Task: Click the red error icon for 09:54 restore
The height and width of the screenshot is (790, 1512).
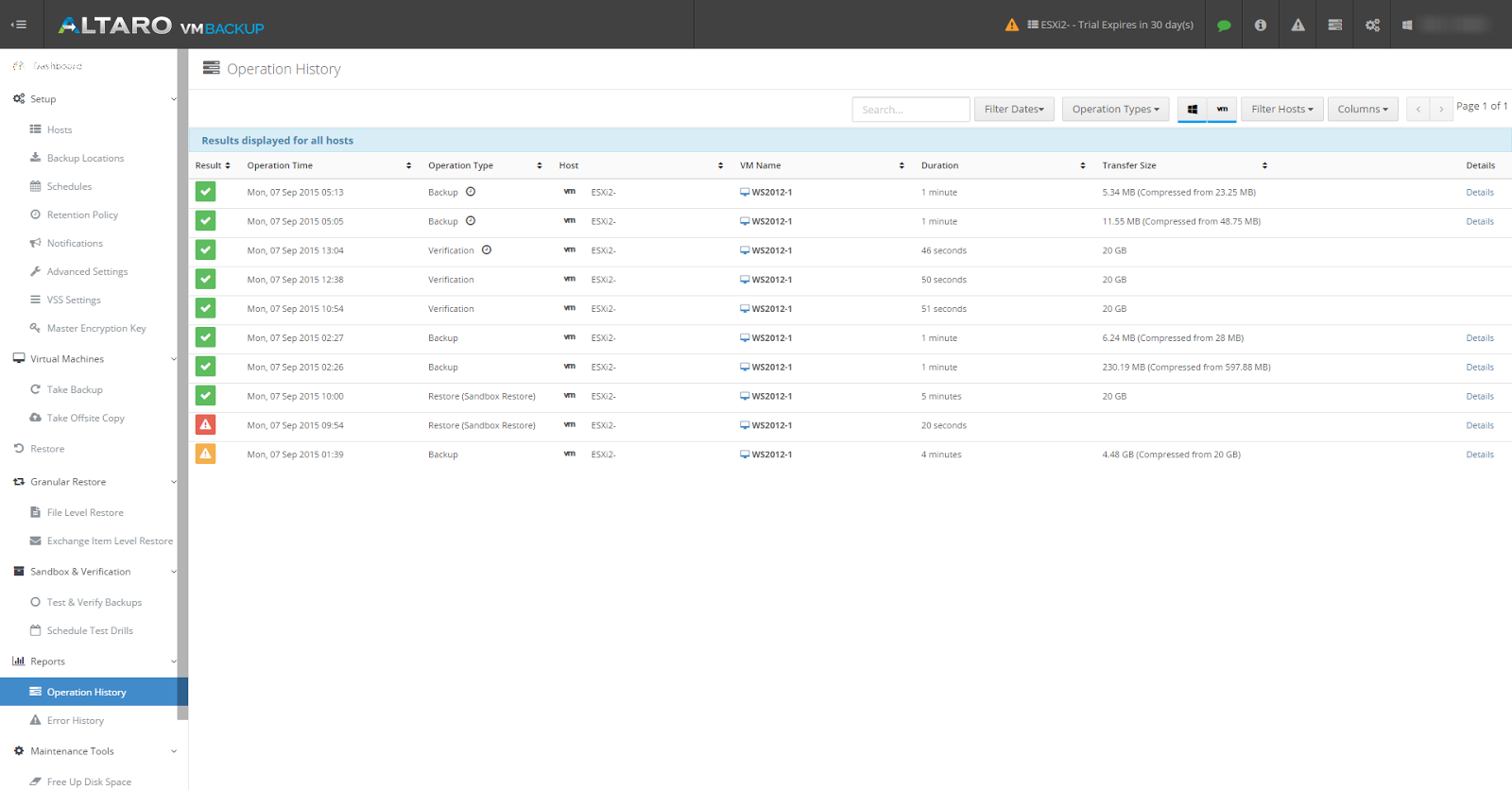Action: pos(205,425)
